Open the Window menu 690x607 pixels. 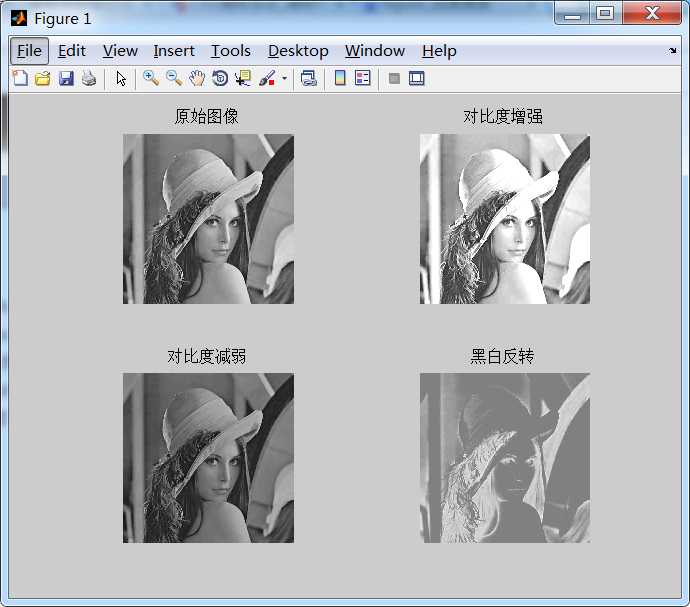375,51
